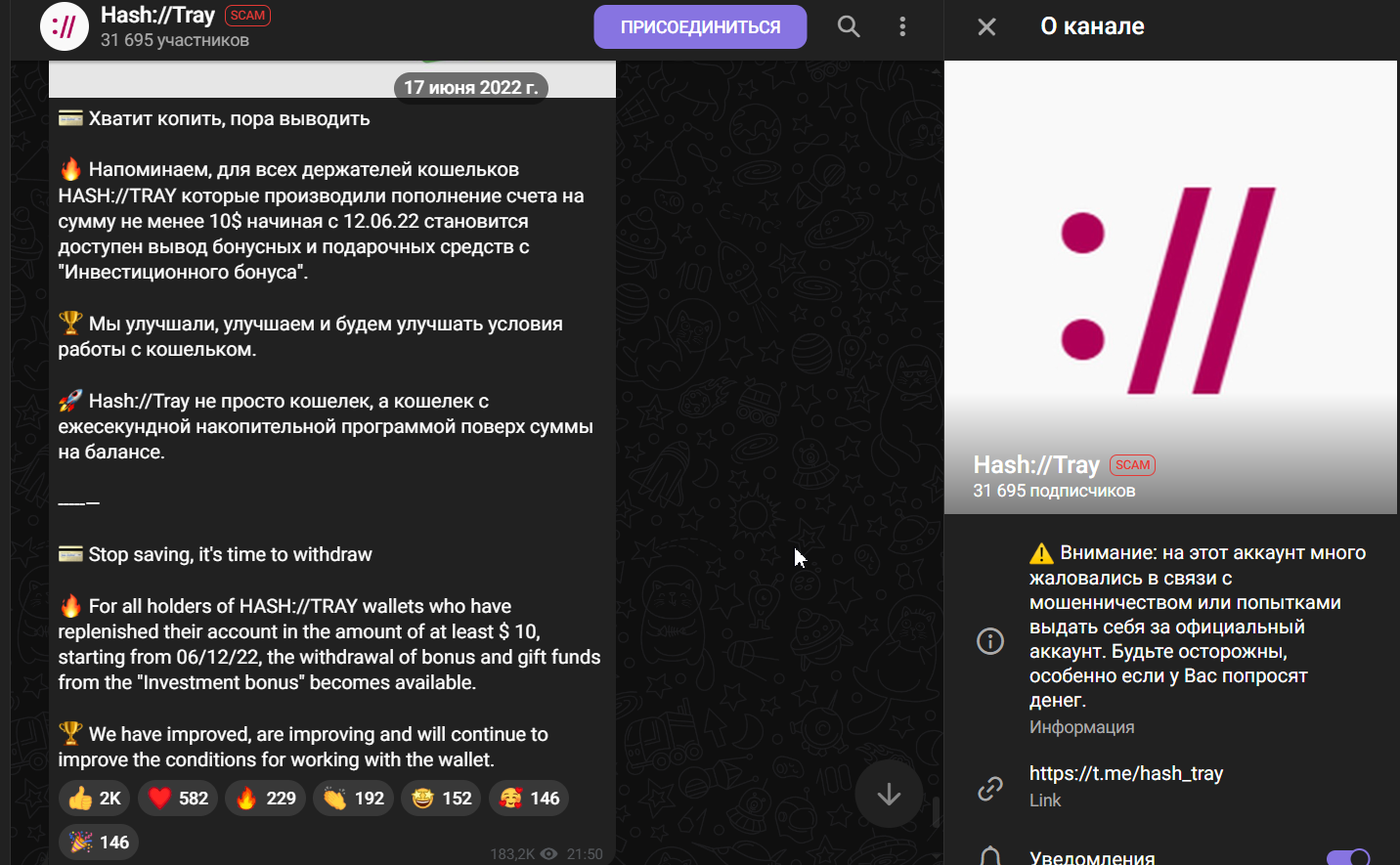1400x865 pixels.
Task: Click the eye views icon on message
Action: click(x=549, y=853)
